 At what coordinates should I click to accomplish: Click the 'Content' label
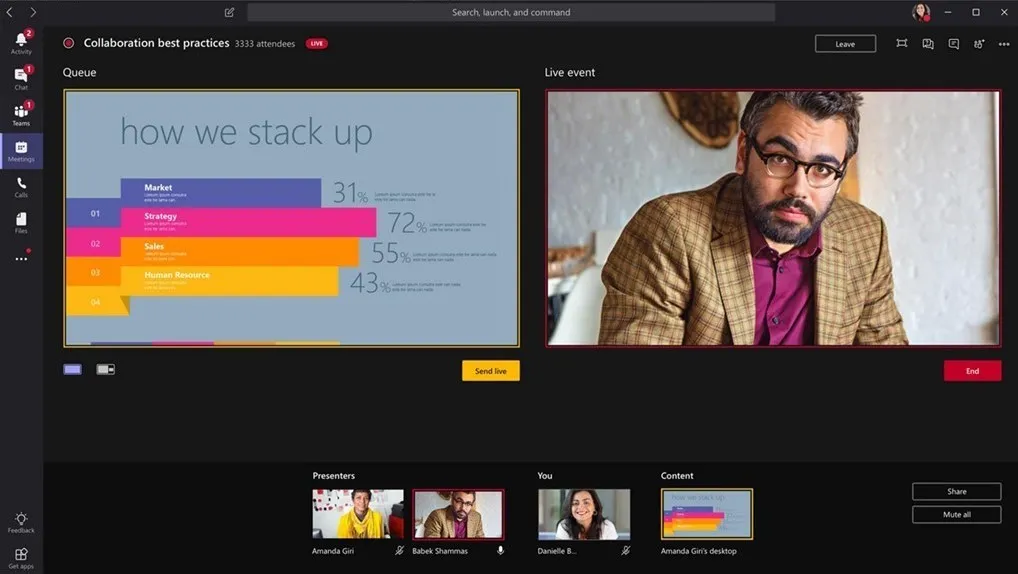point(677,475)
